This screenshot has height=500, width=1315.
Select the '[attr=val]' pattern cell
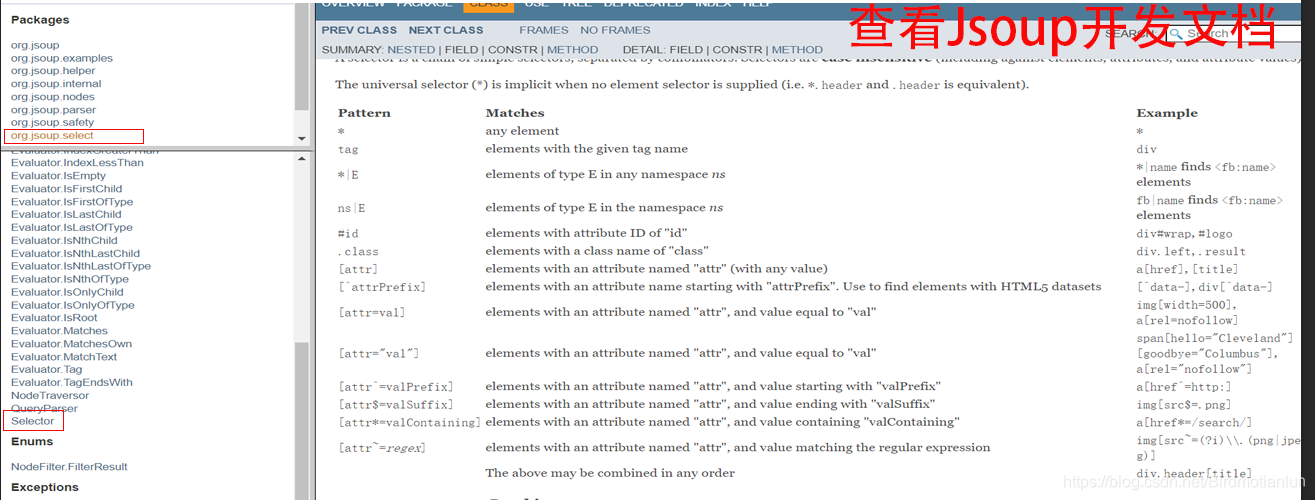(371, 313)
